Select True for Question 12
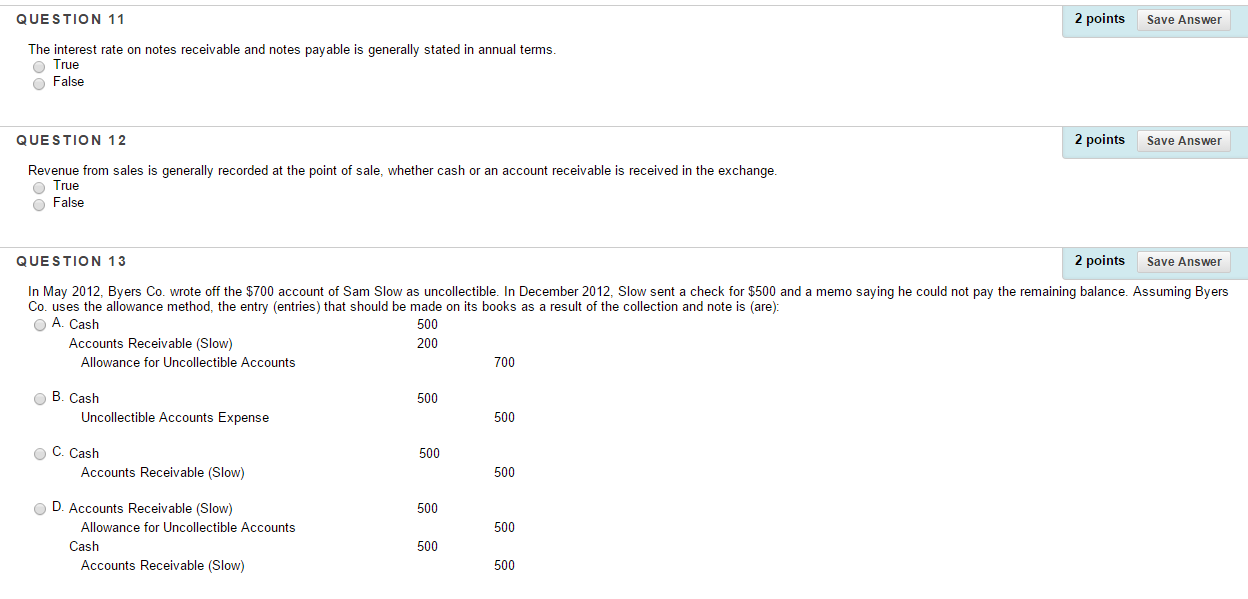The height and width of the screenshot is (599, 1248). (x=39, y=187)
